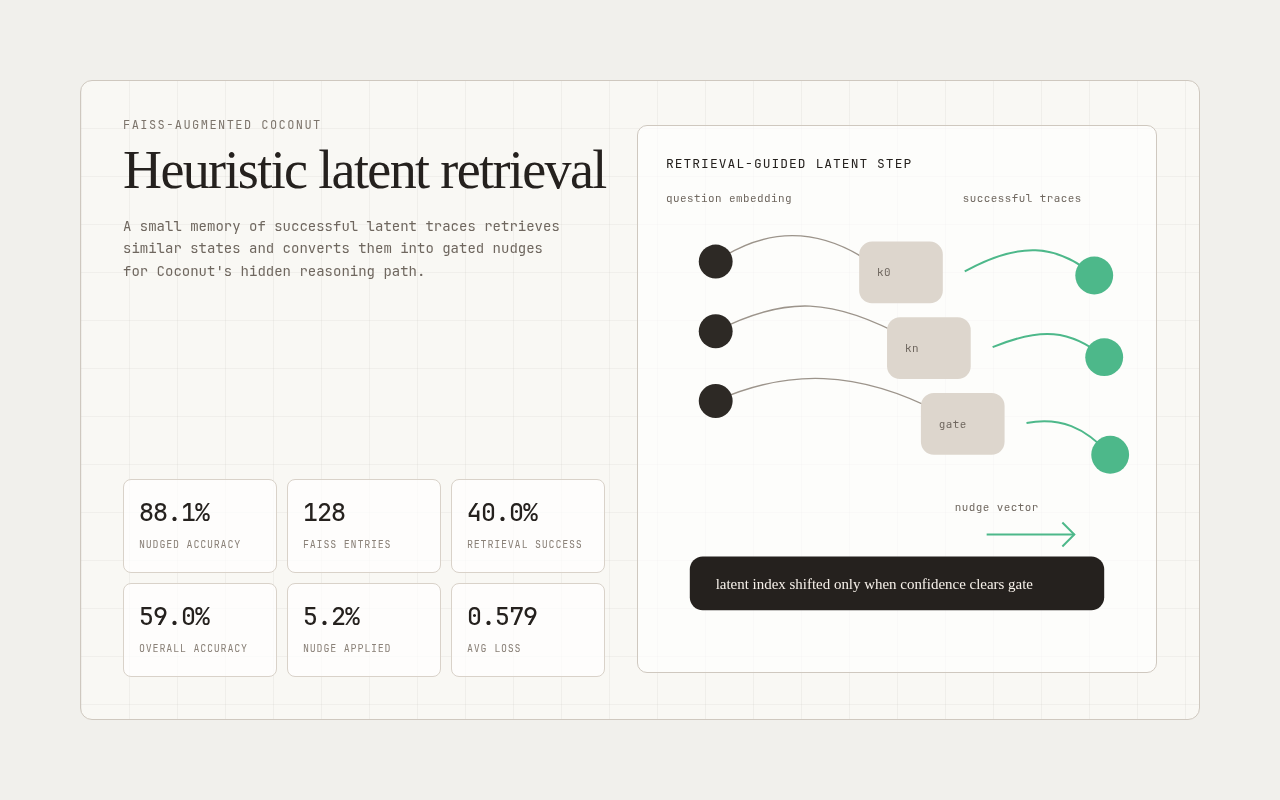Click the 40.0% Retrieval Success card
1280x800 pixels.
click(x=528, y=526)
